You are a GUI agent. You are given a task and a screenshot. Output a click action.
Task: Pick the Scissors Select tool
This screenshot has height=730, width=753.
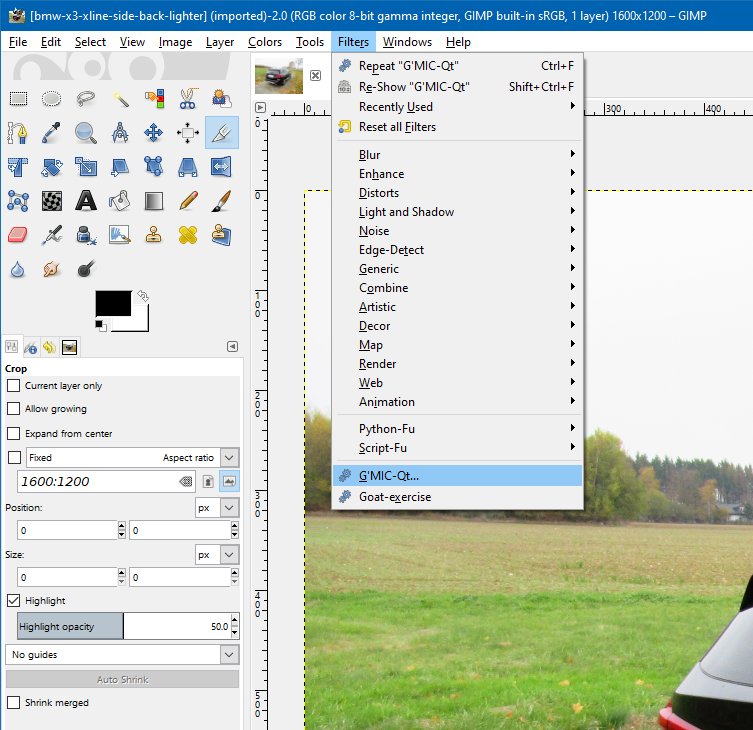pyautogui.click(x=187, y=98)
